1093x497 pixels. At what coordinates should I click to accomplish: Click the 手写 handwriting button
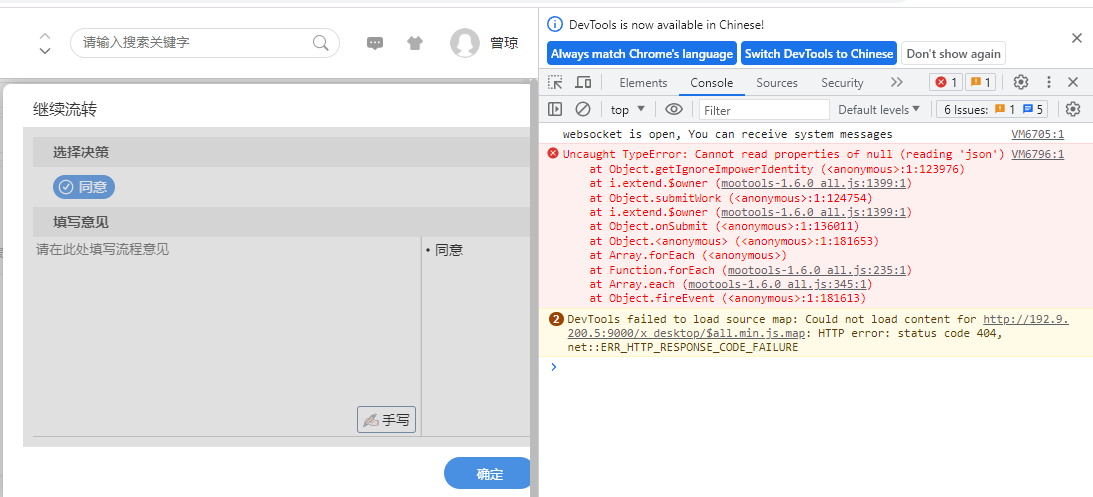(x=387, y=420)
